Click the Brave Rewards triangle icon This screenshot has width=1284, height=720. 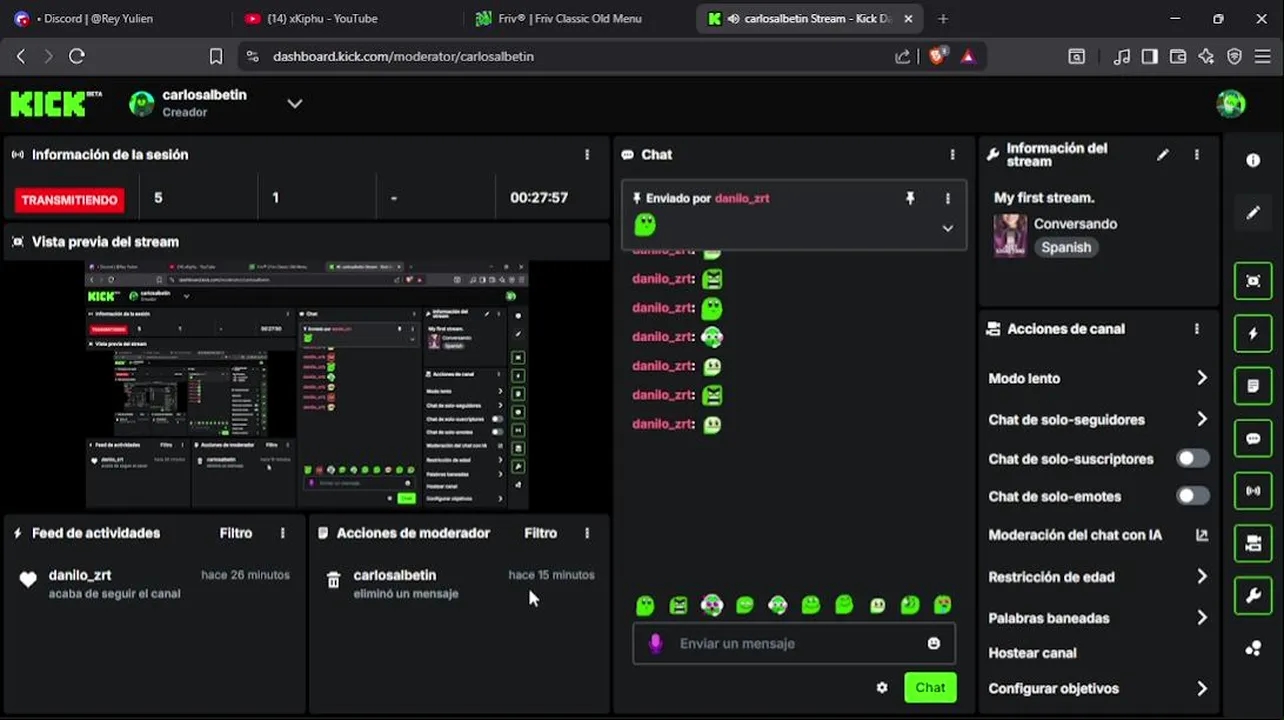[x=968, y=57]
